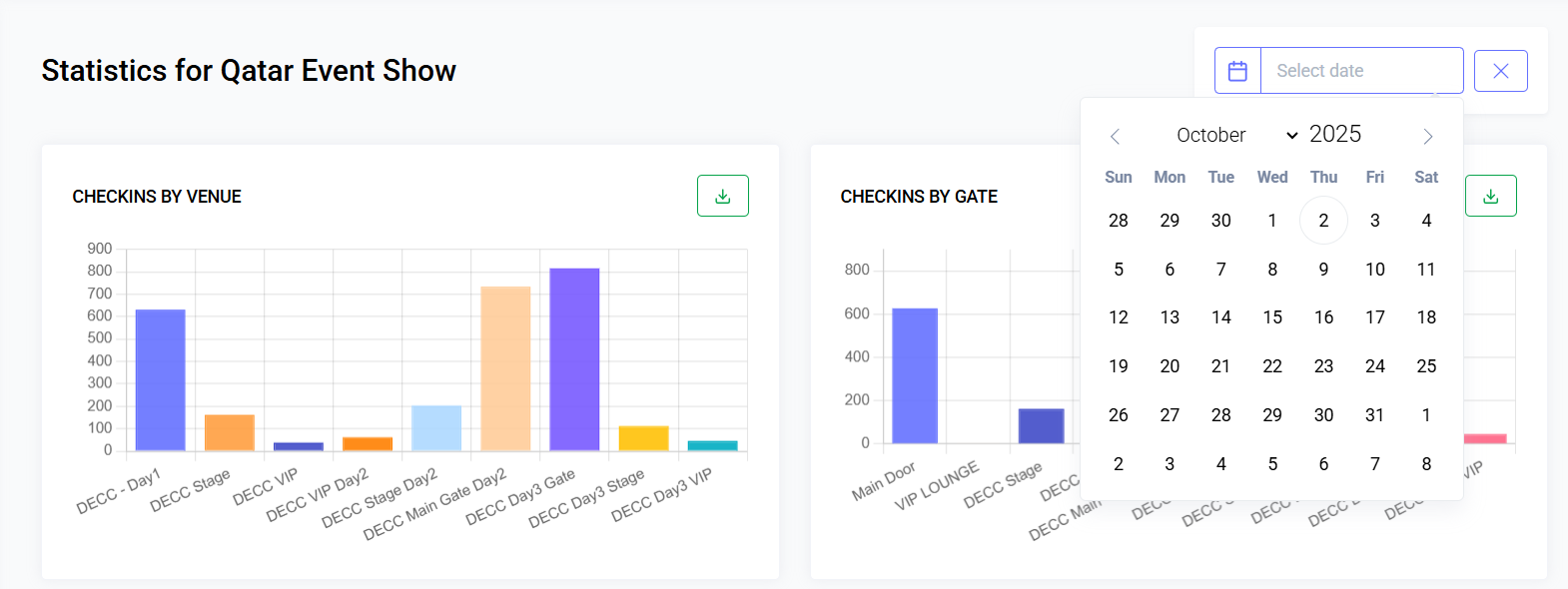This screenshot has height=589, width=1568.
Task: Click the DECC - Day1 venue bar
Action: click(x=160, y=379)
